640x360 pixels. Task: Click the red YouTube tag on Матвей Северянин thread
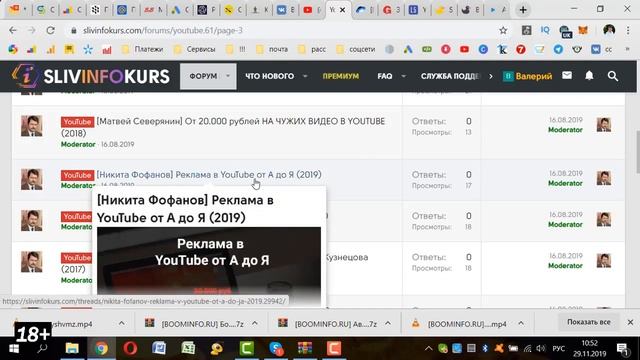pyautogui.click(x=77, y=122)
